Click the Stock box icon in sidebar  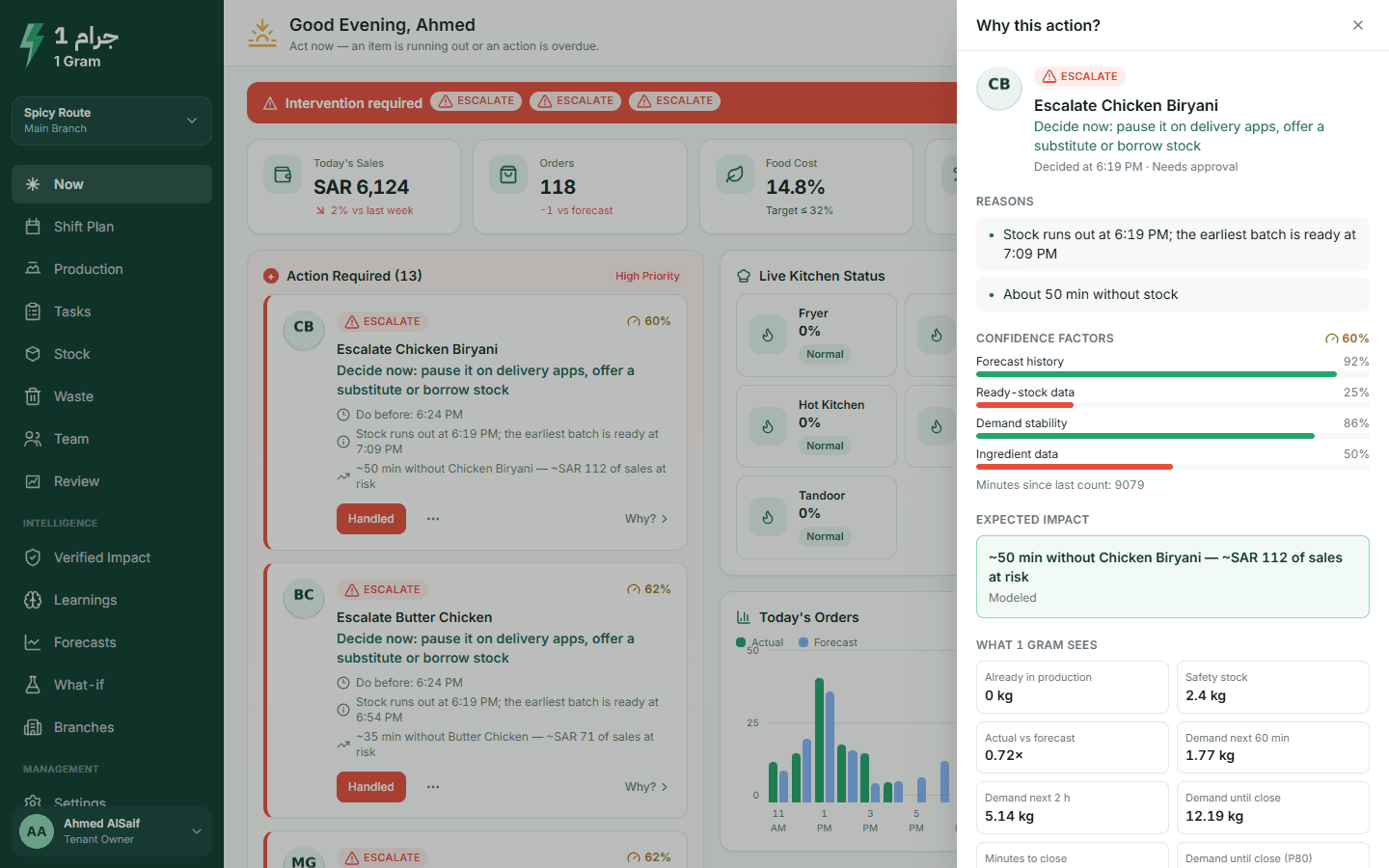point(33,354)
